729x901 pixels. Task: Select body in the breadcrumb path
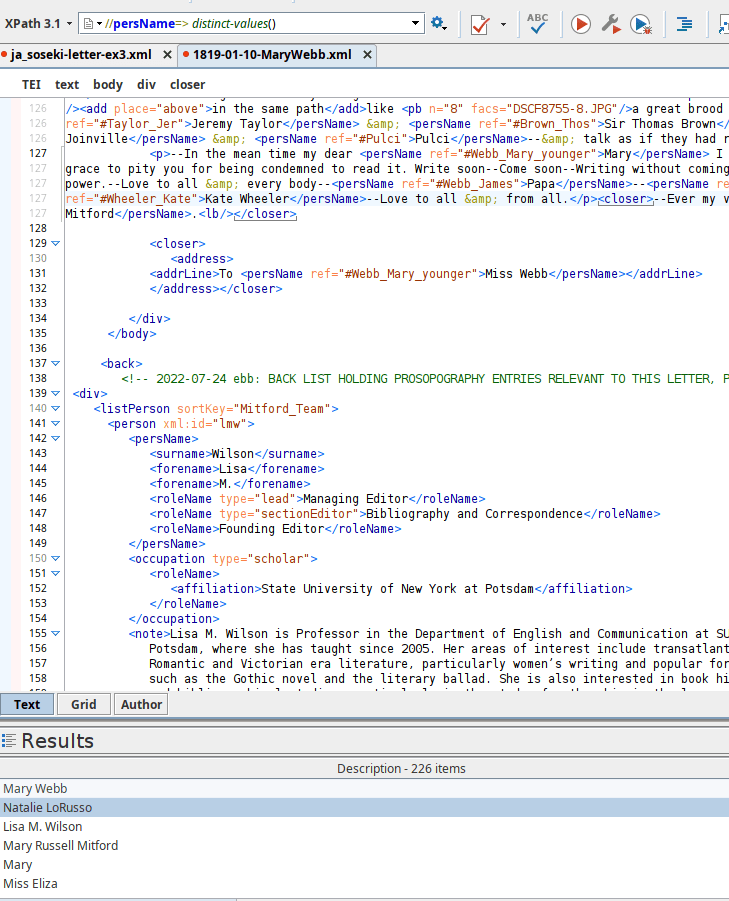pyautogui.click(x=108, y=84)
